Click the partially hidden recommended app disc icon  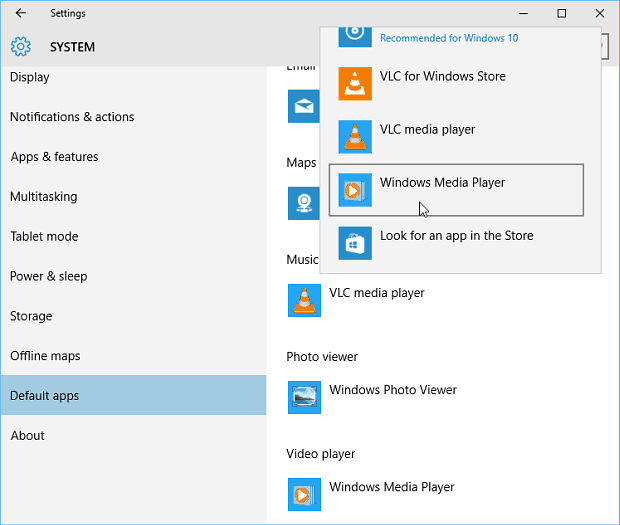coord(355,37)
